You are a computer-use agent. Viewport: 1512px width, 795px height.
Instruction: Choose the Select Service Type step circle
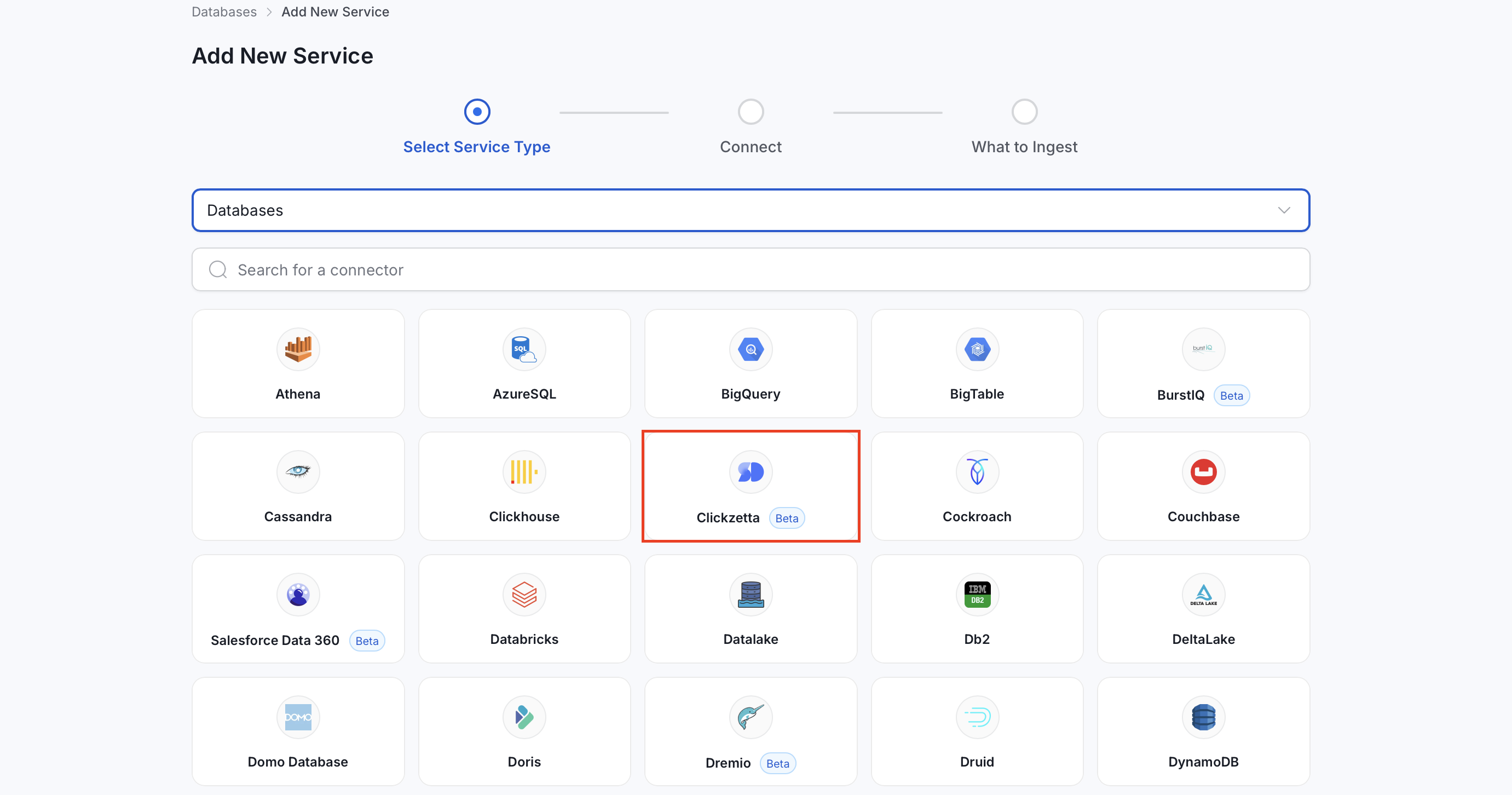477,112
